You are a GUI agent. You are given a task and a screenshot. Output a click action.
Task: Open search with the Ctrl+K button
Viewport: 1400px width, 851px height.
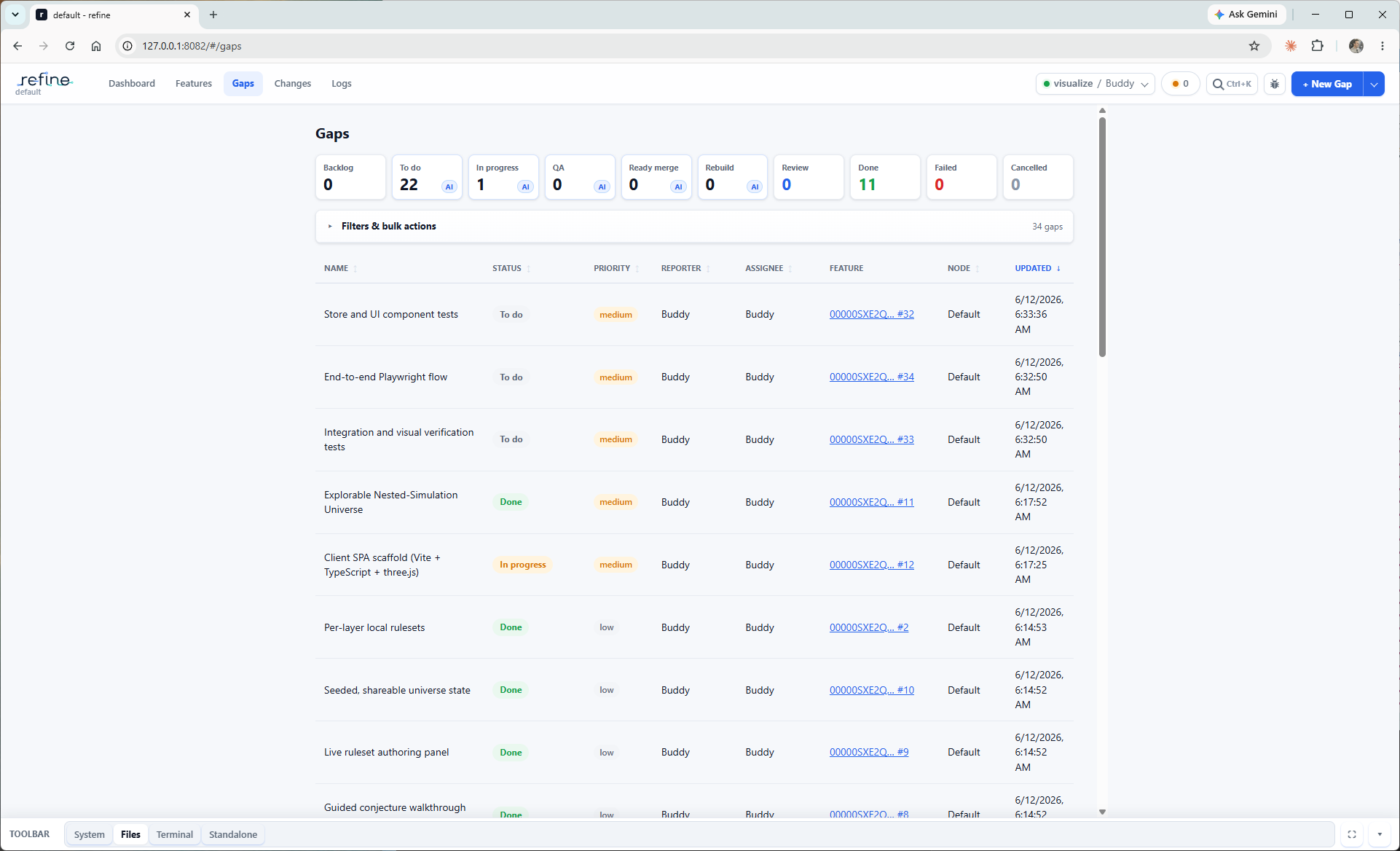click(x=1232, y=84)
